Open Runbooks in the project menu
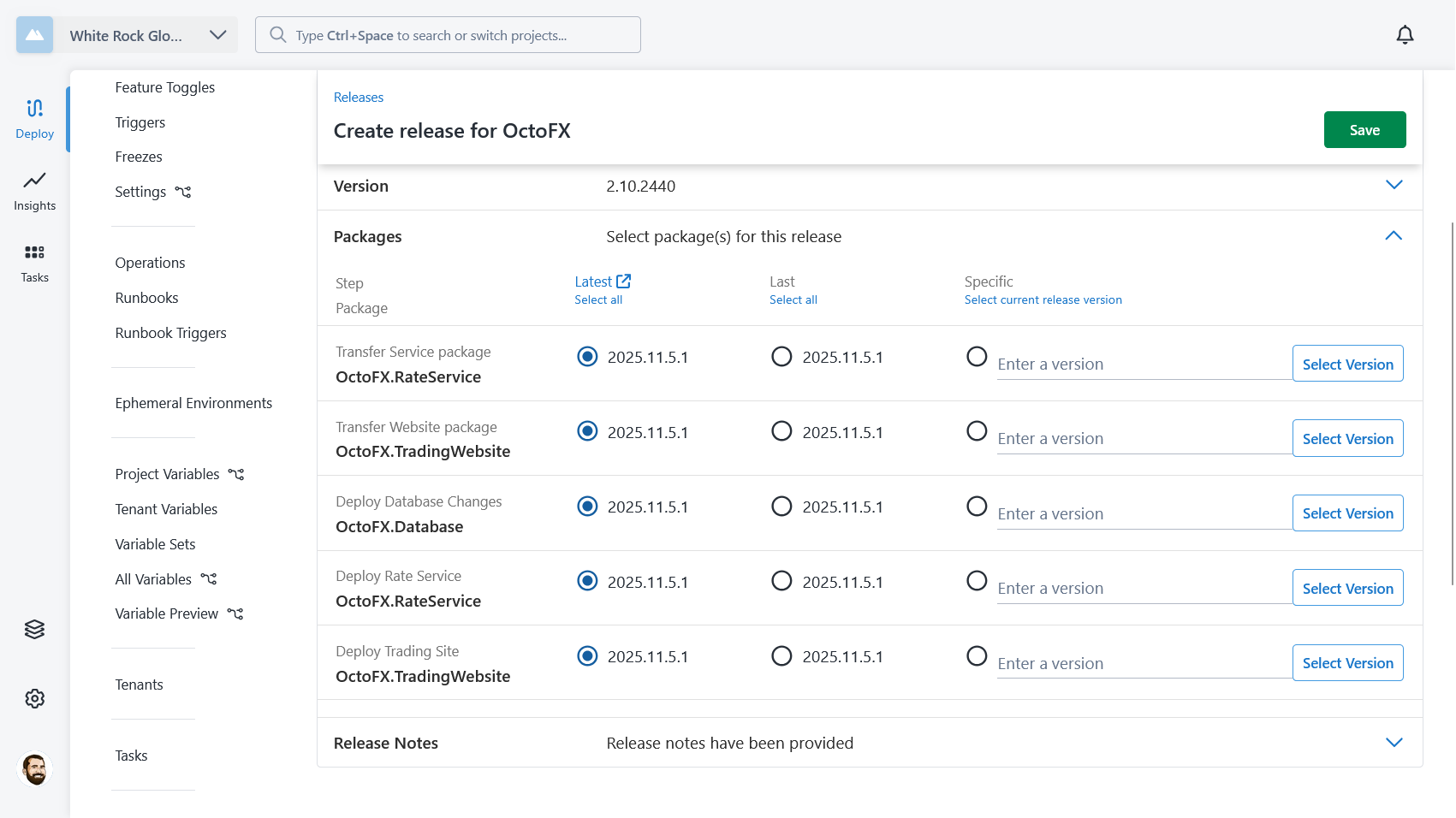Screen dimensions: 1456x818 point(146,298)
